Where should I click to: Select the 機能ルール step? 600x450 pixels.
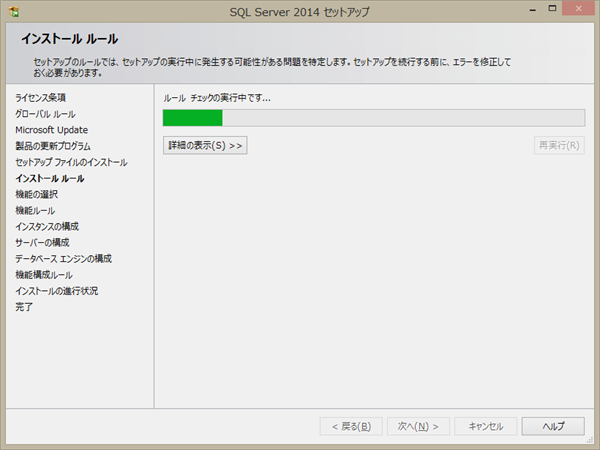pos(35,210)
